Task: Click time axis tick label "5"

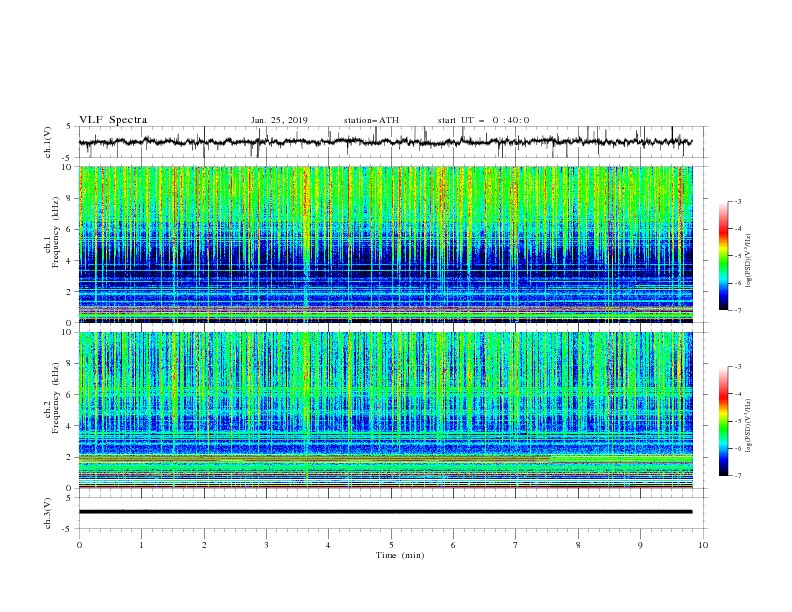Action: (x=391, y=545)
